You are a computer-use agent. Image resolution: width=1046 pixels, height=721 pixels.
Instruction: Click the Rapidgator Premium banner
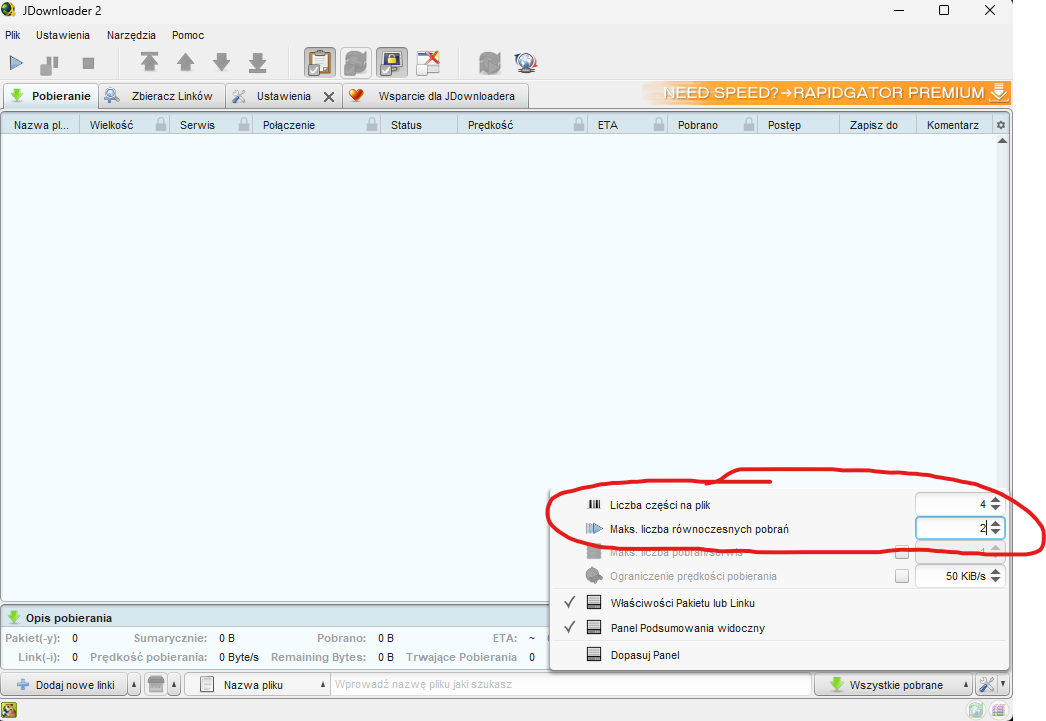coord(827,93)
